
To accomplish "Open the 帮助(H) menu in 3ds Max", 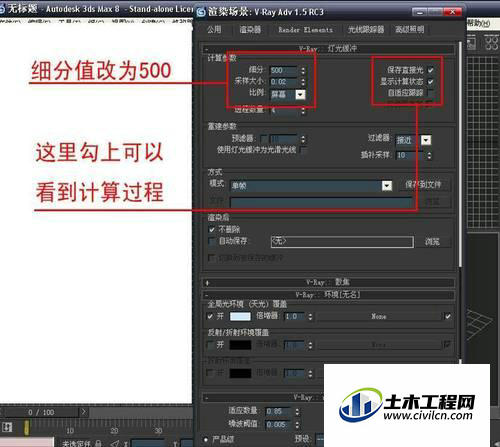I will (479, 23).
